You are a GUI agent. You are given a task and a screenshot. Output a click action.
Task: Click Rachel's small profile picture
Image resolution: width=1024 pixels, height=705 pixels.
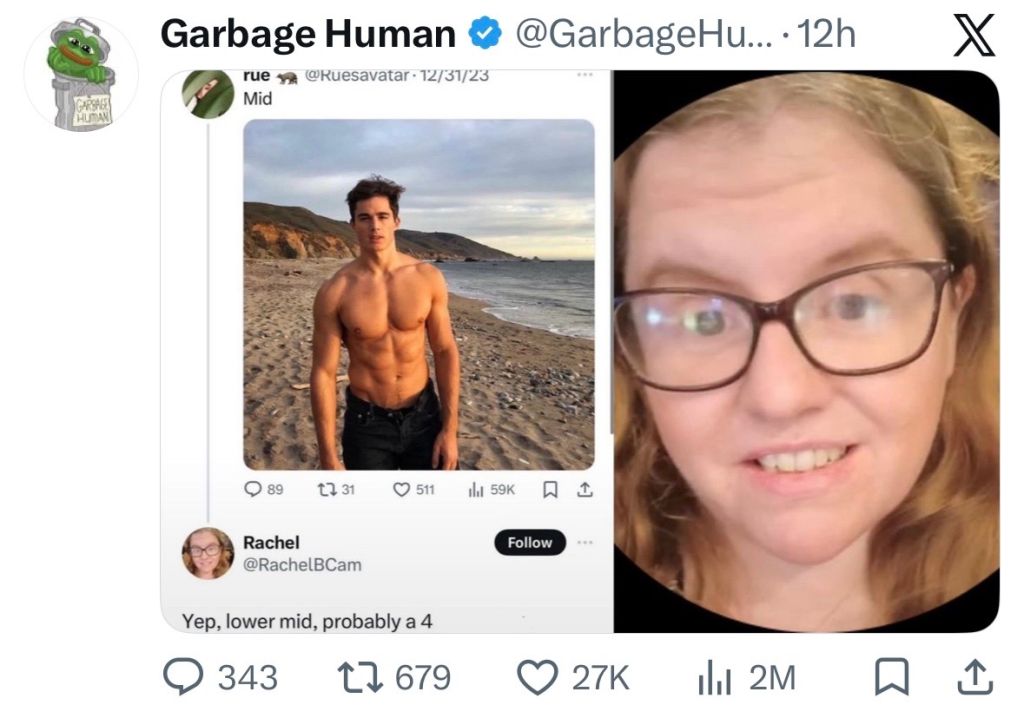(x=208, y=554)
